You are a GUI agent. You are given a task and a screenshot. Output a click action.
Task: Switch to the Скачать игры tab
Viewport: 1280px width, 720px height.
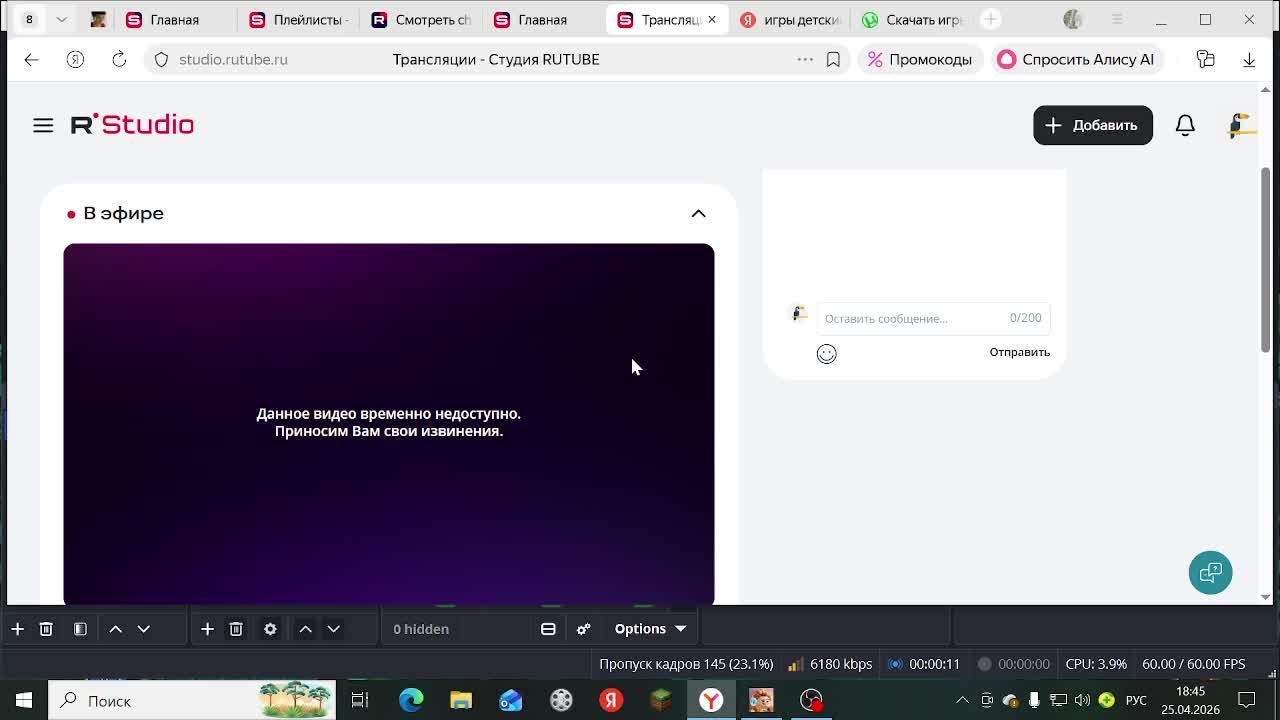click(x=913, y=19)
